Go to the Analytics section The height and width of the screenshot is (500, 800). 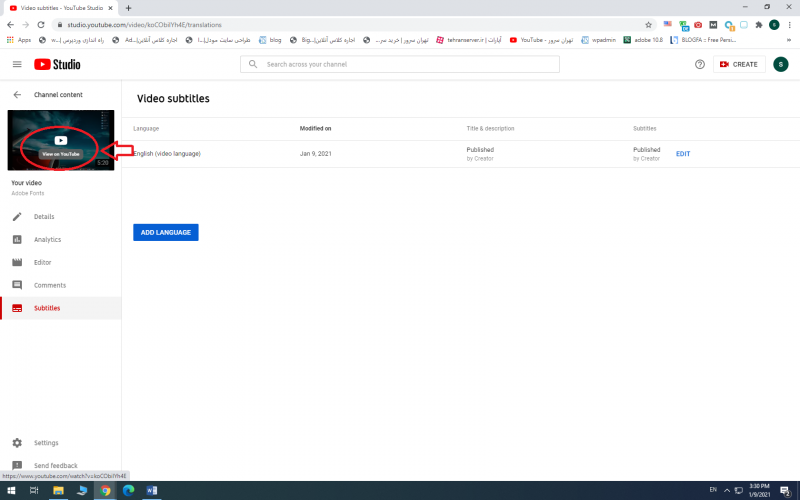[x=47, y=239]
